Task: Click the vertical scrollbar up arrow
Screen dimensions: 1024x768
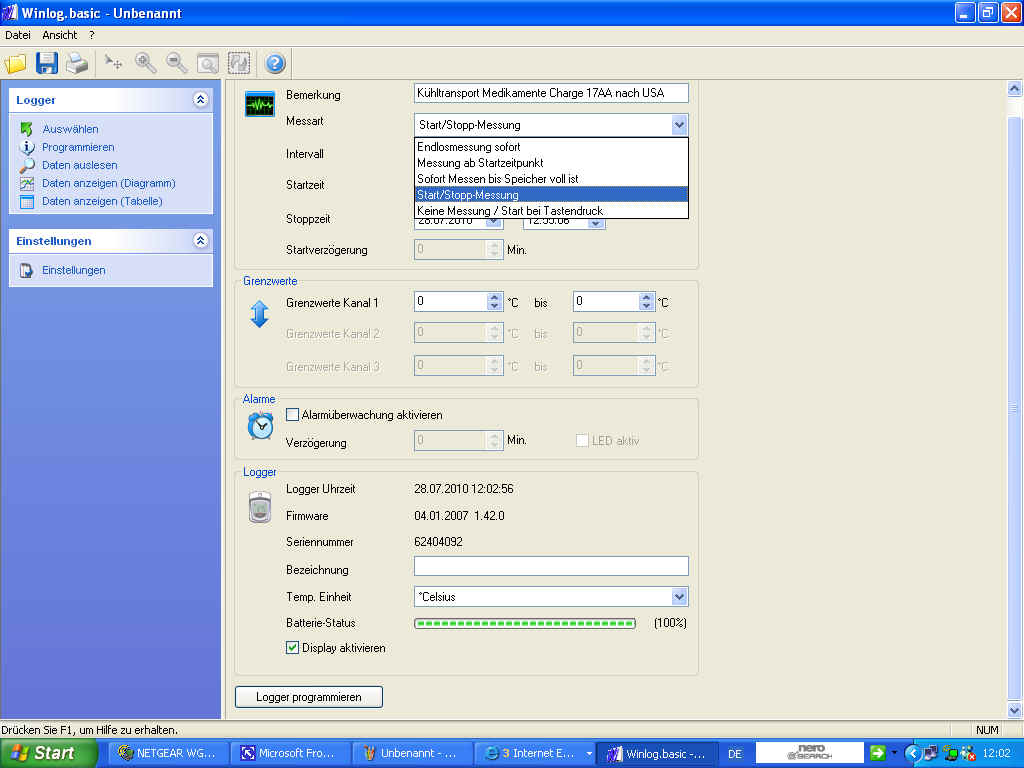Action: click(1014, 89)
